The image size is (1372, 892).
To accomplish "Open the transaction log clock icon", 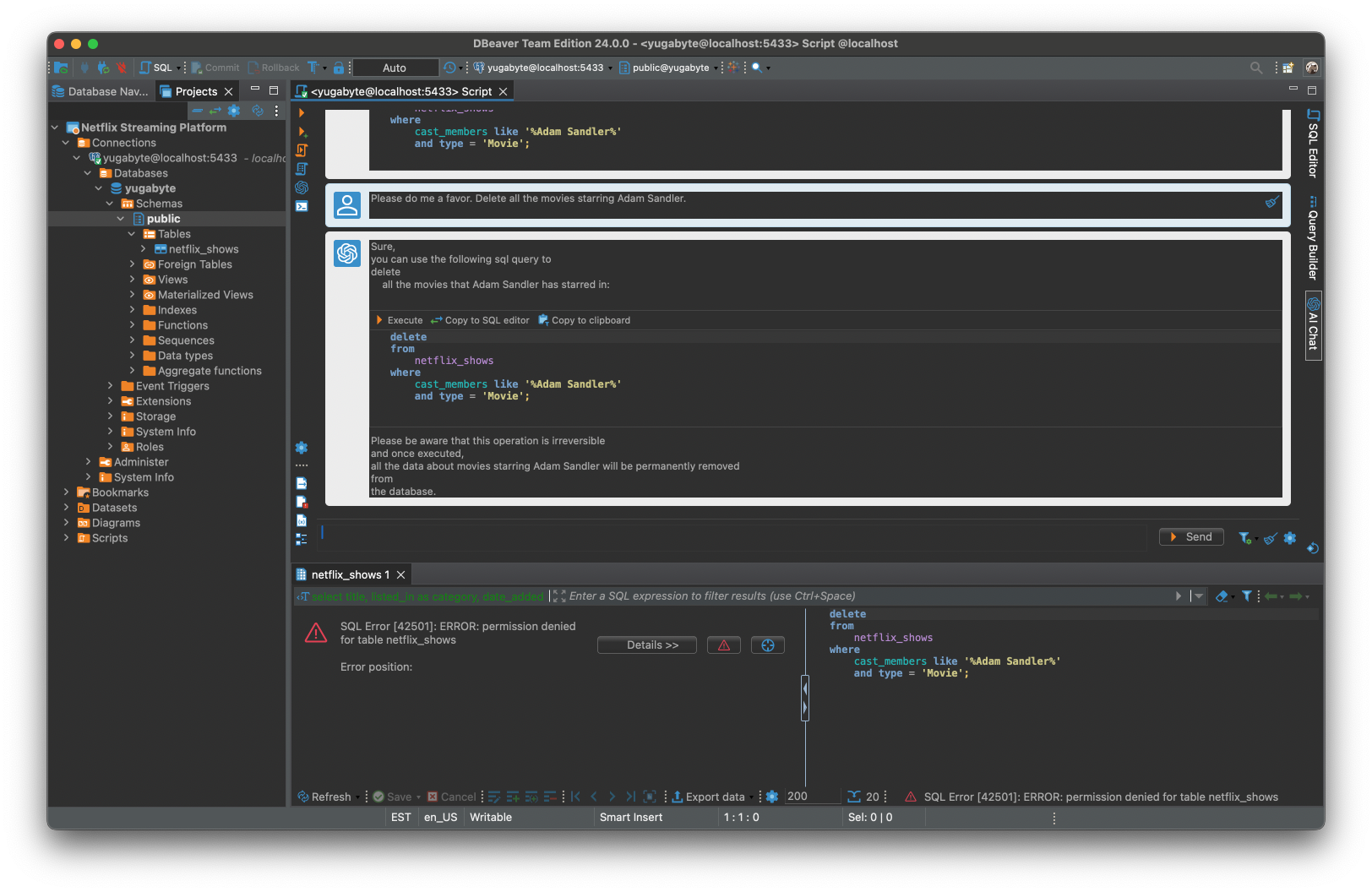I will (x=449, y=68).
